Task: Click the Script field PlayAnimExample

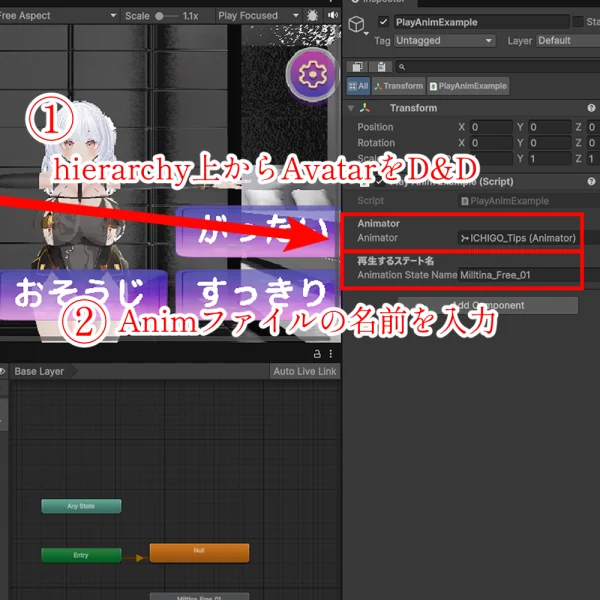Action: (x=529, y=201)
